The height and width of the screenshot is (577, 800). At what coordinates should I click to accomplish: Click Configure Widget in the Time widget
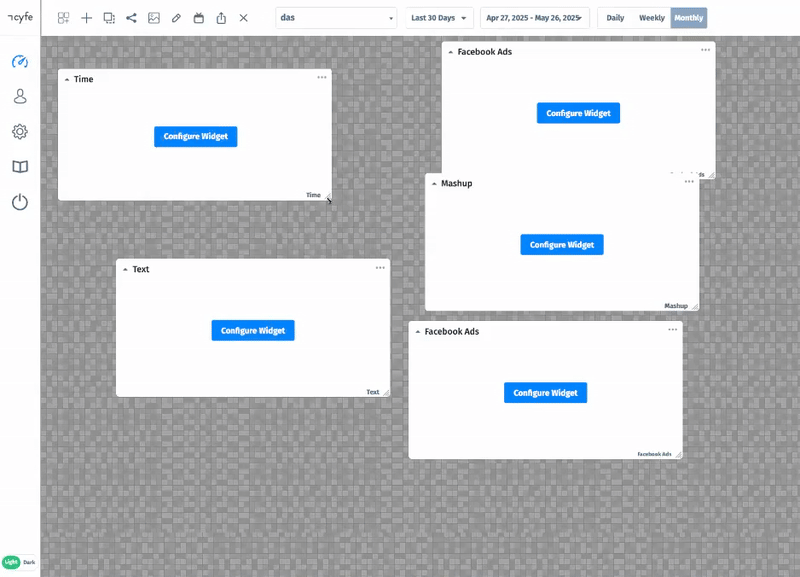[196, 137]
